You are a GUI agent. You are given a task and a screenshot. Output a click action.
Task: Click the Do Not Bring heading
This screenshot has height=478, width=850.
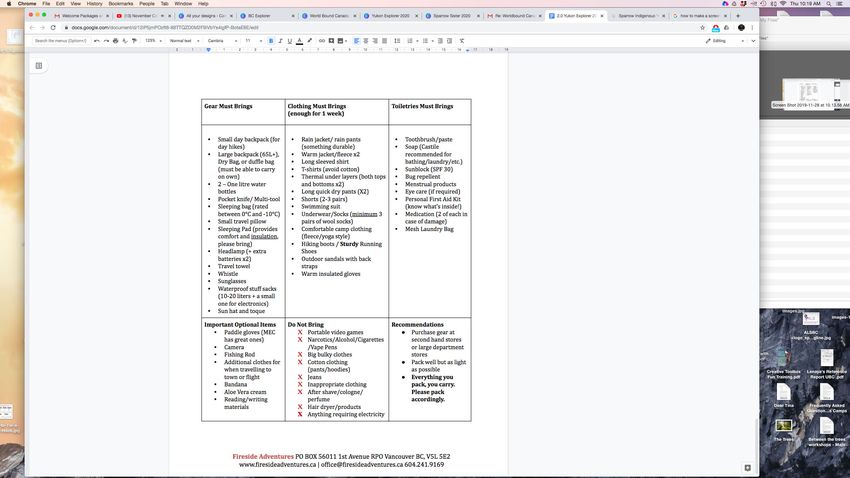[x=305, y=325]
